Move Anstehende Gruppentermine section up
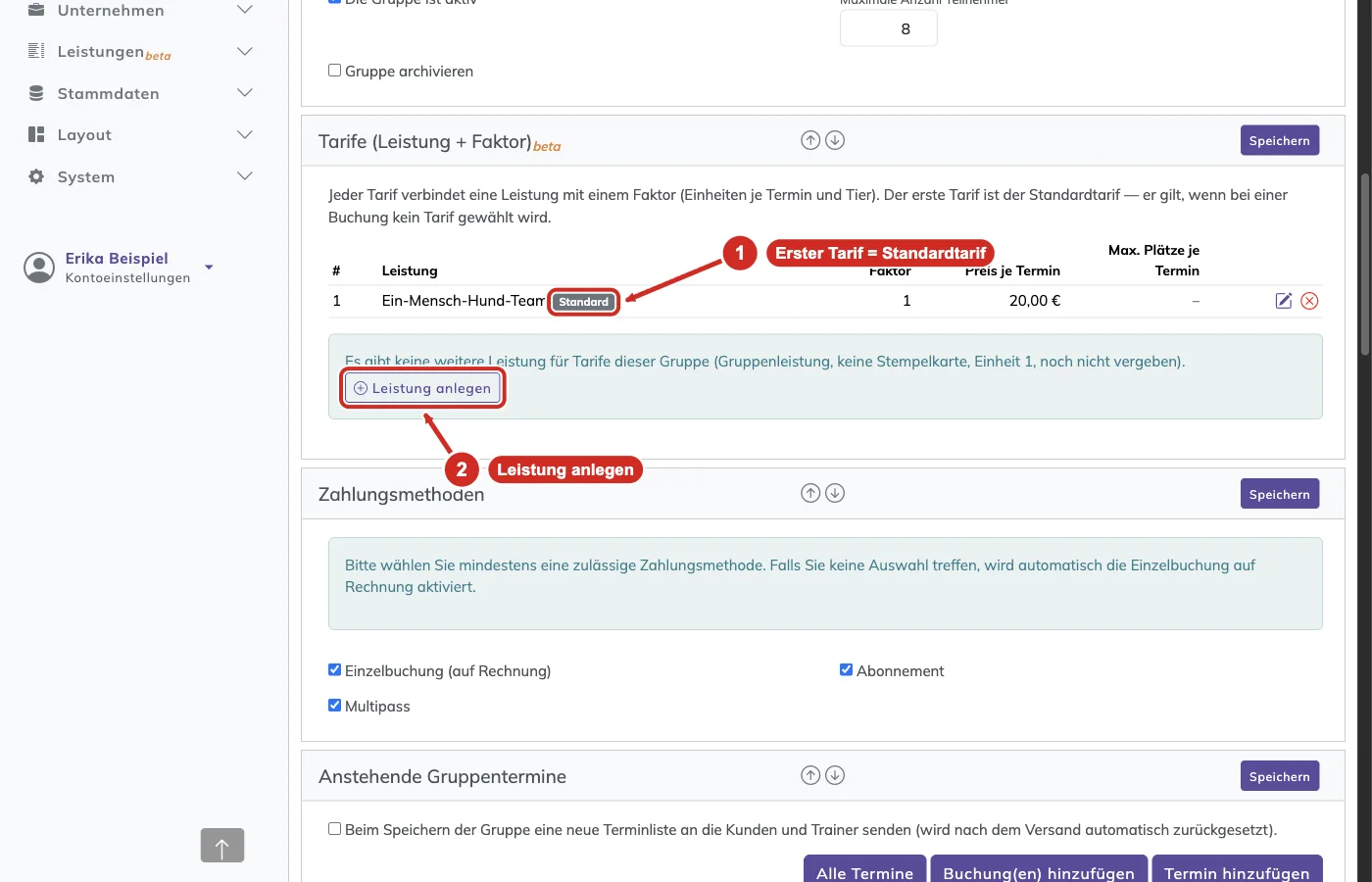The height and width of the screenshot is (882, 1372). tap(810, 775)
